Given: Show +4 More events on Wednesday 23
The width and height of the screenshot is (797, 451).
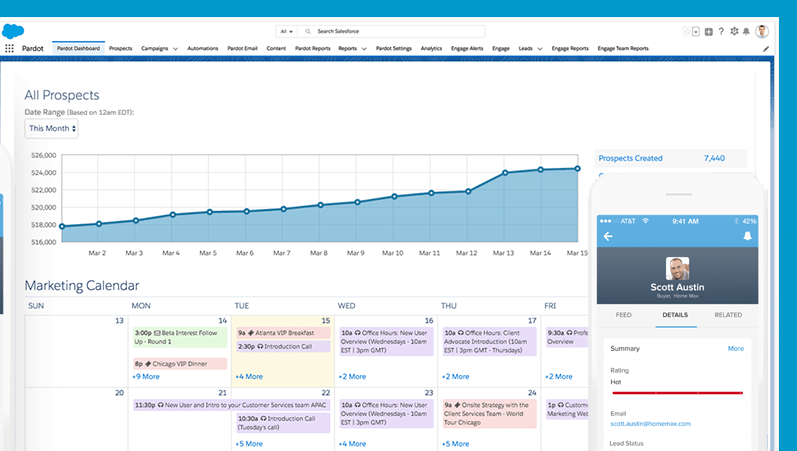Looking at the screenshot, I should (x=352, y=444).
